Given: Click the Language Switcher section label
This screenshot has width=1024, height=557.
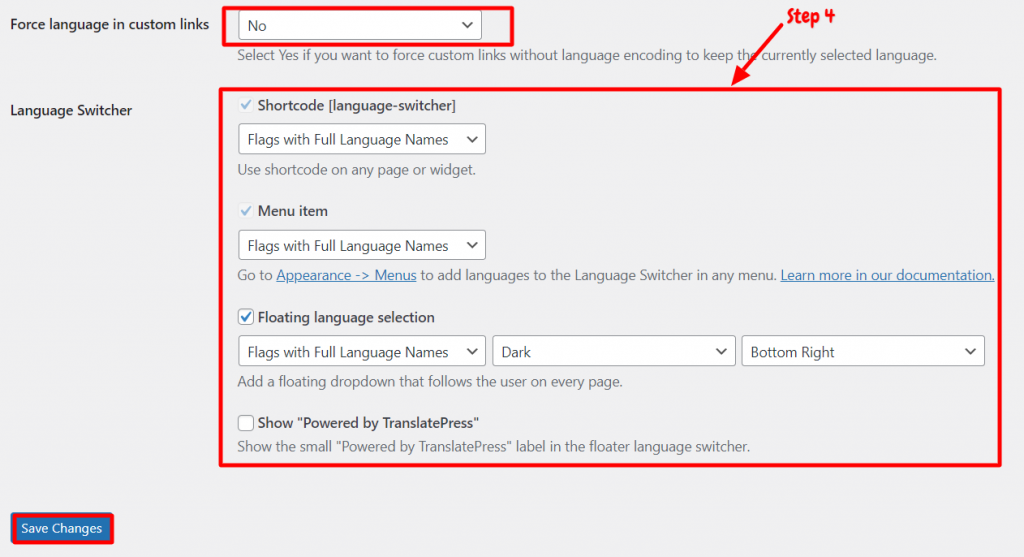Looking at the screenshot, I should click(71, 110).
